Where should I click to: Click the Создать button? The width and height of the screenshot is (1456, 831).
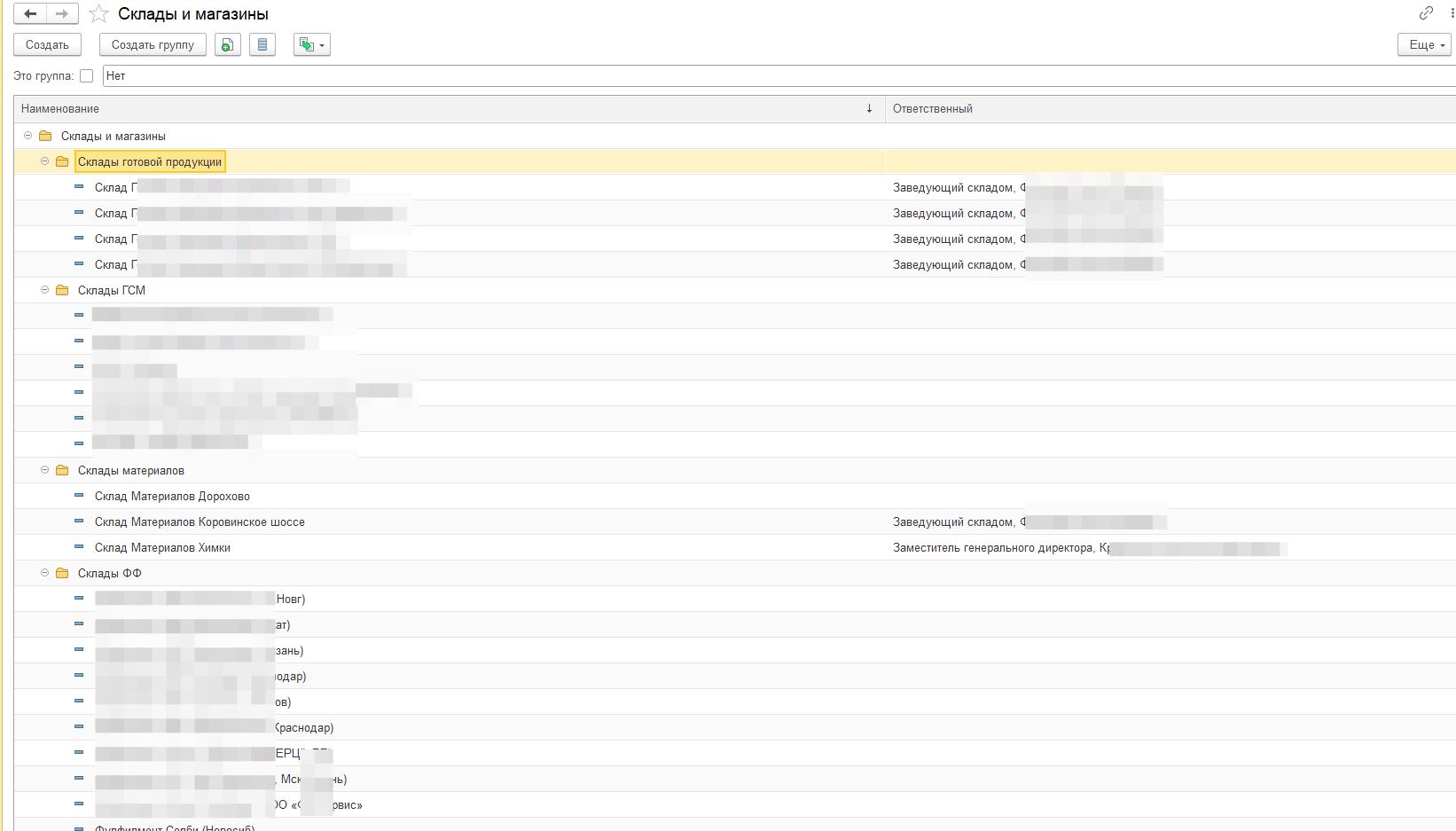[47, 45]
